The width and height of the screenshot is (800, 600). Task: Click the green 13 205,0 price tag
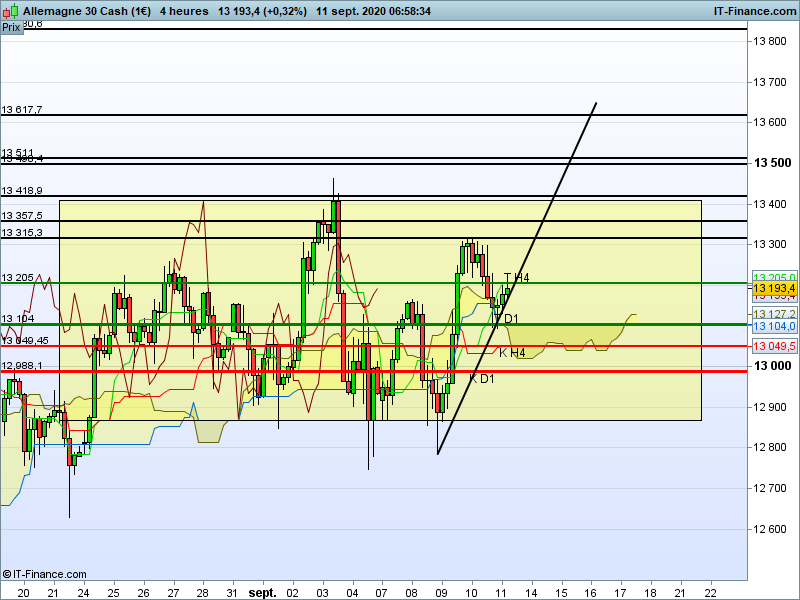pos(774,278)
